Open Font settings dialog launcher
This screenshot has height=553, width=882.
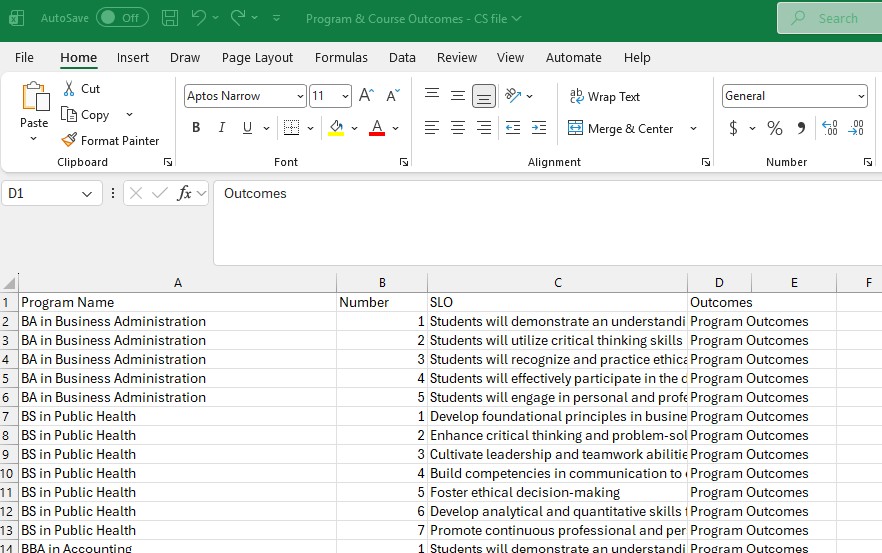tap(403, 162)
